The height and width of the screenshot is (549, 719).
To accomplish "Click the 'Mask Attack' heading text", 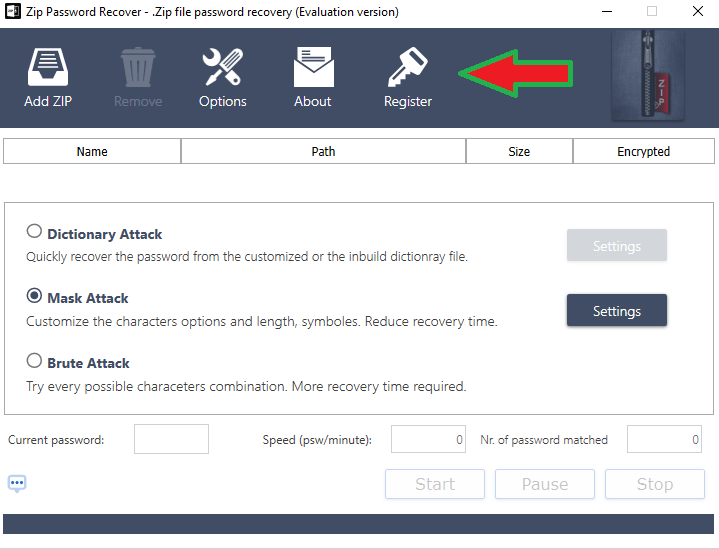I will point(88,298).
